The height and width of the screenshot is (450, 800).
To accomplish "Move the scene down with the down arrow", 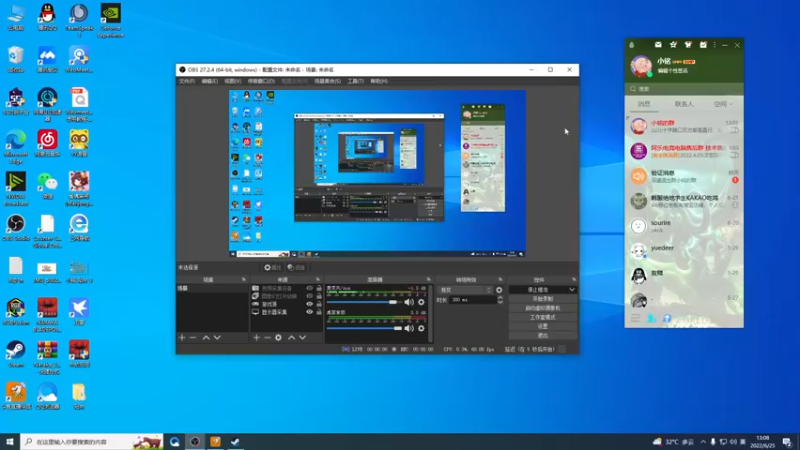I will tap(217, 337).
